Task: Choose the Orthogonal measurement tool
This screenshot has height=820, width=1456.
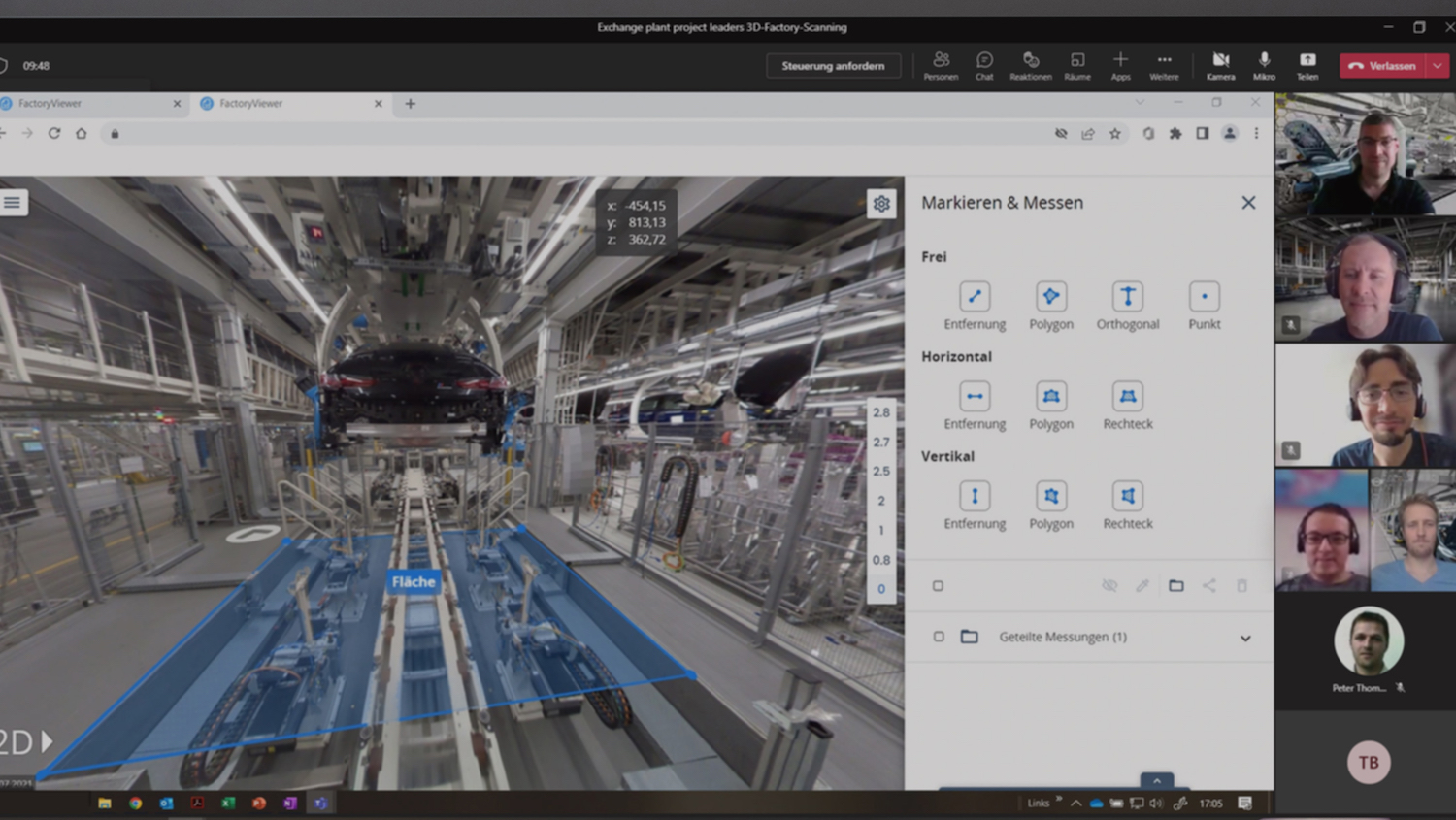Action: (x=1127, y=297)
